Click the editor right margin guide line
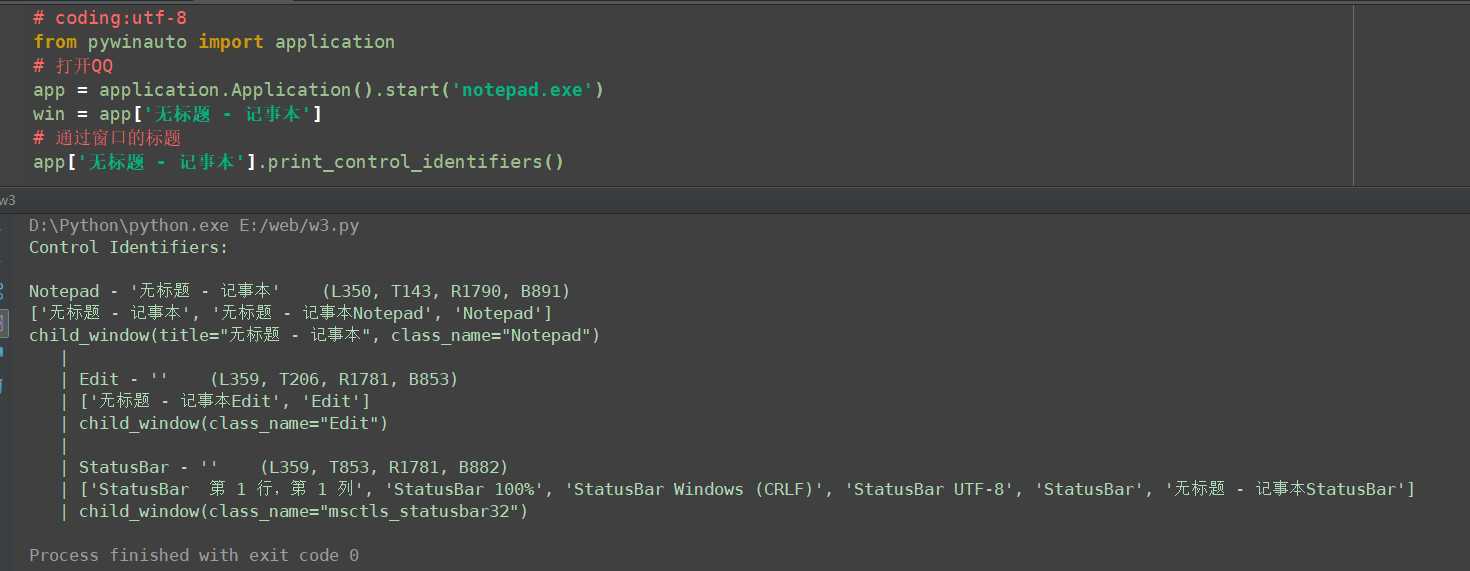 point(1353,92)
